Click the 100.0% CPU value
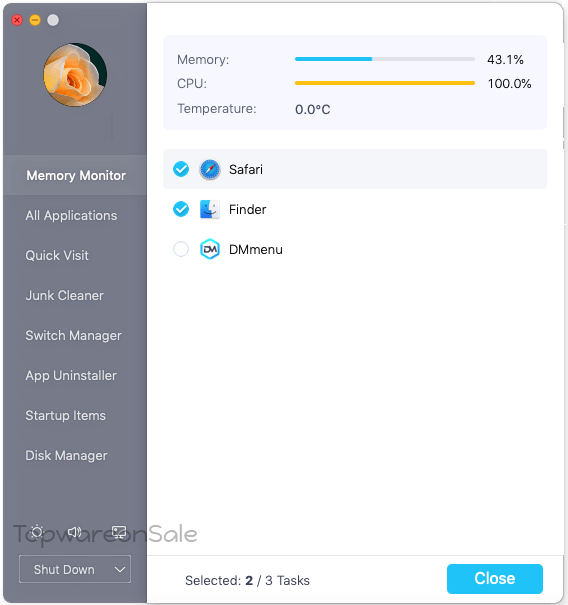Screen dimensions: 568x605 click(x=509, y=83)
